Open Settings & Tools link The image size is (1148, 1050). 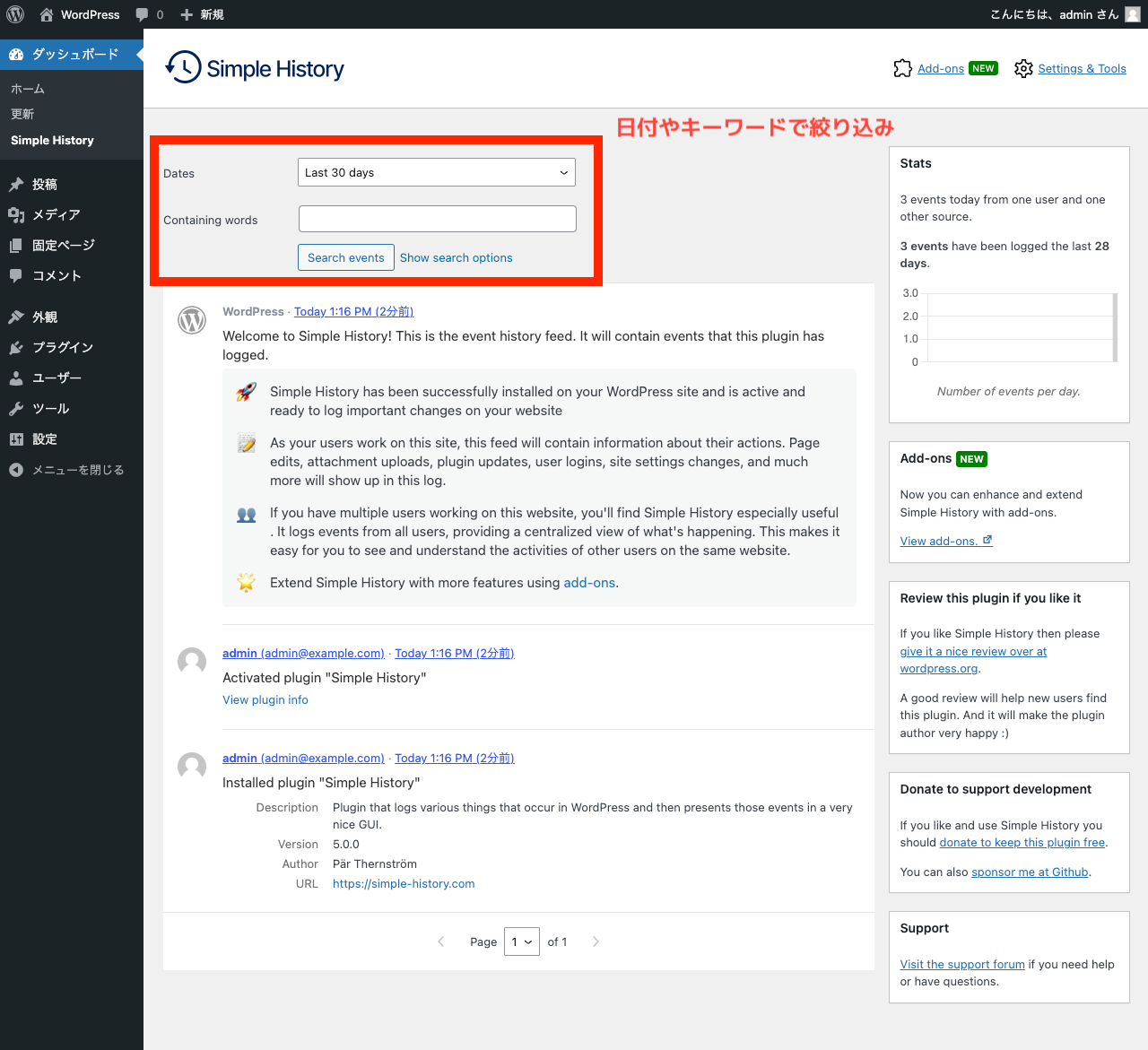1082,68
